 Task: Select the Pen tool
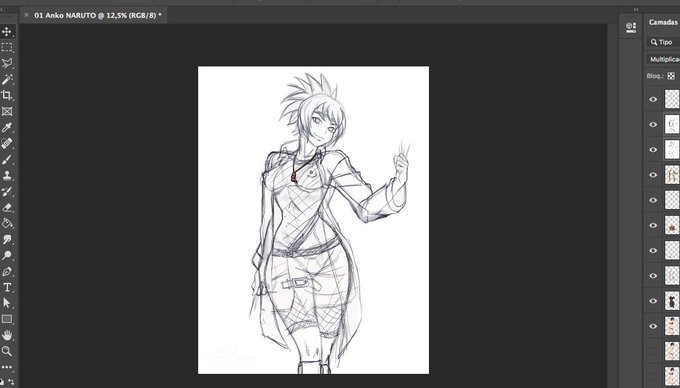[x=7, y=271]
